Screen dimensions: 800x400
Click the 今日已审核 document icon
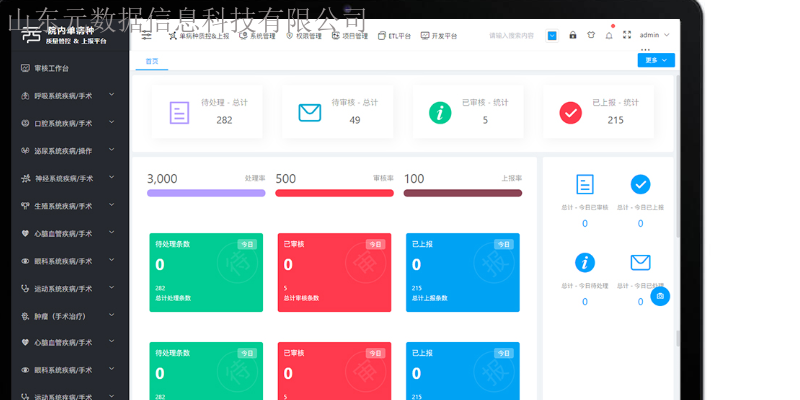click(x=585, y=184)
